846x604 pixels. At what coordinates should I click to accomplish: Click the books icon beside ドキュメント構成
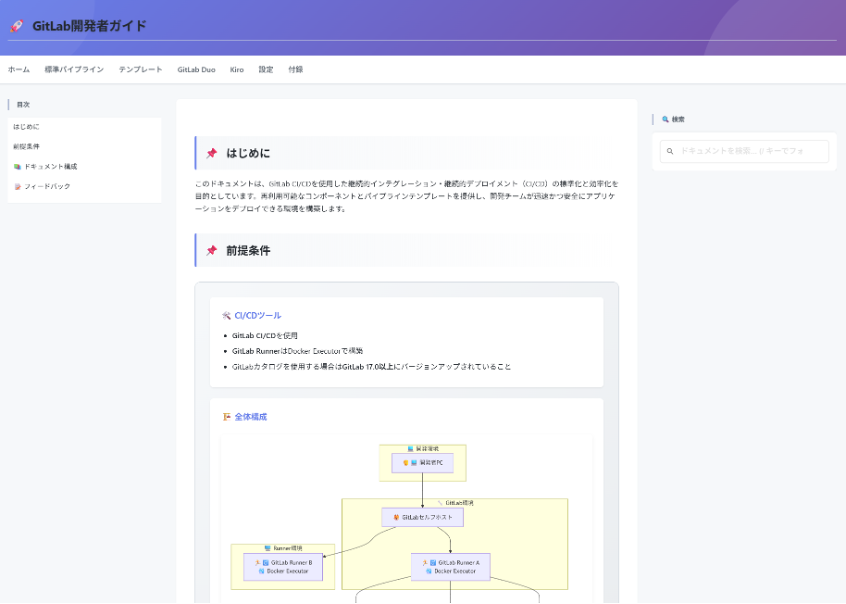(17, 166)
